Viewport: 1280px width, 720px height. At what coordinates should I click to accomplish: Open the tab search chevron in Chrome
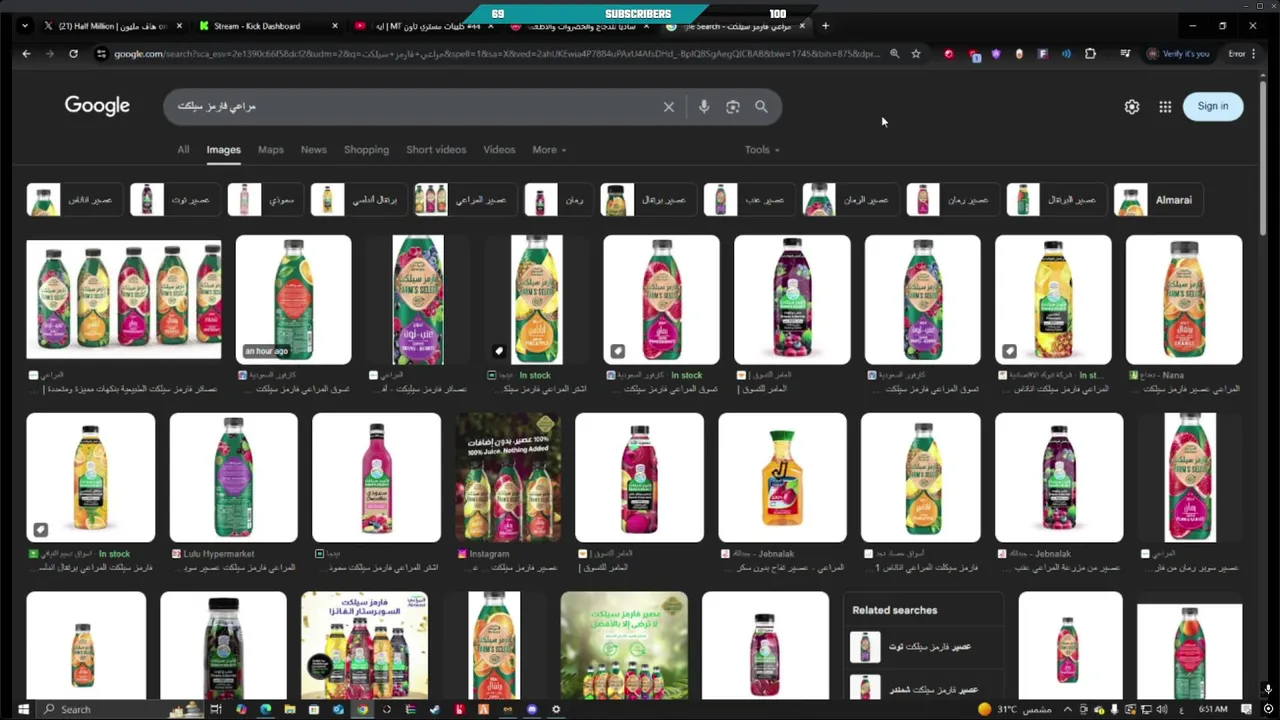pos(25,26)
